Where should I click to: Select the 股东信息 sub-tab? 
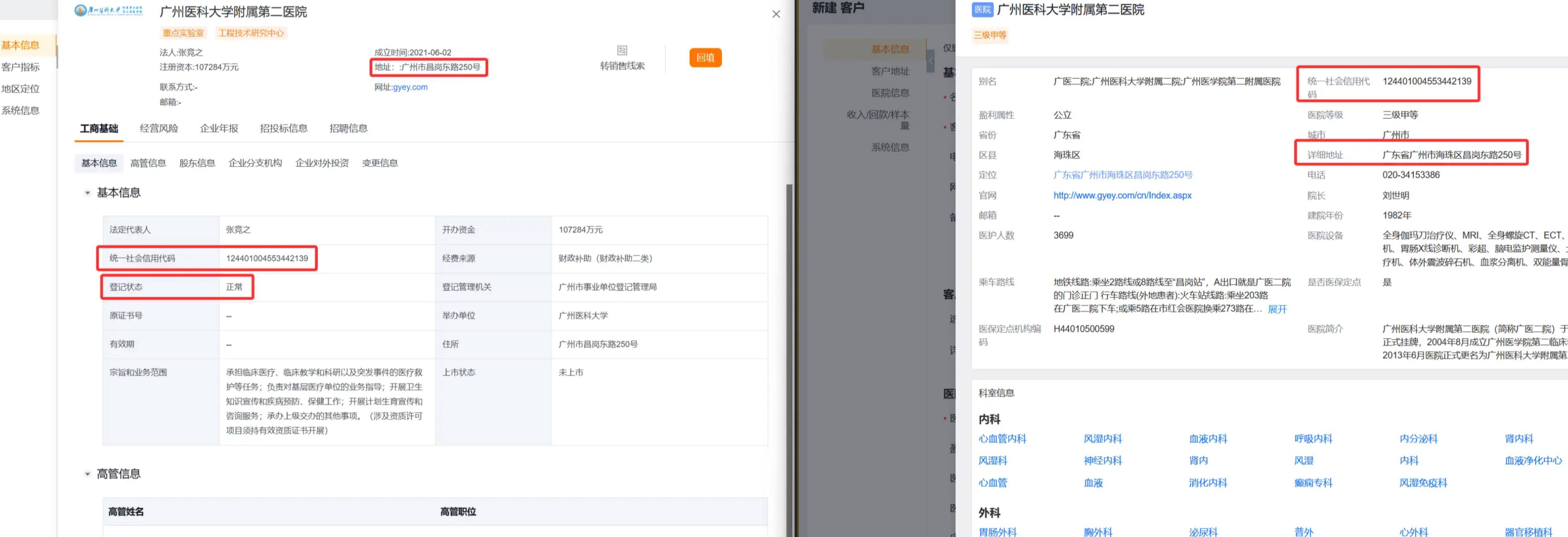(x=197, y=163)
